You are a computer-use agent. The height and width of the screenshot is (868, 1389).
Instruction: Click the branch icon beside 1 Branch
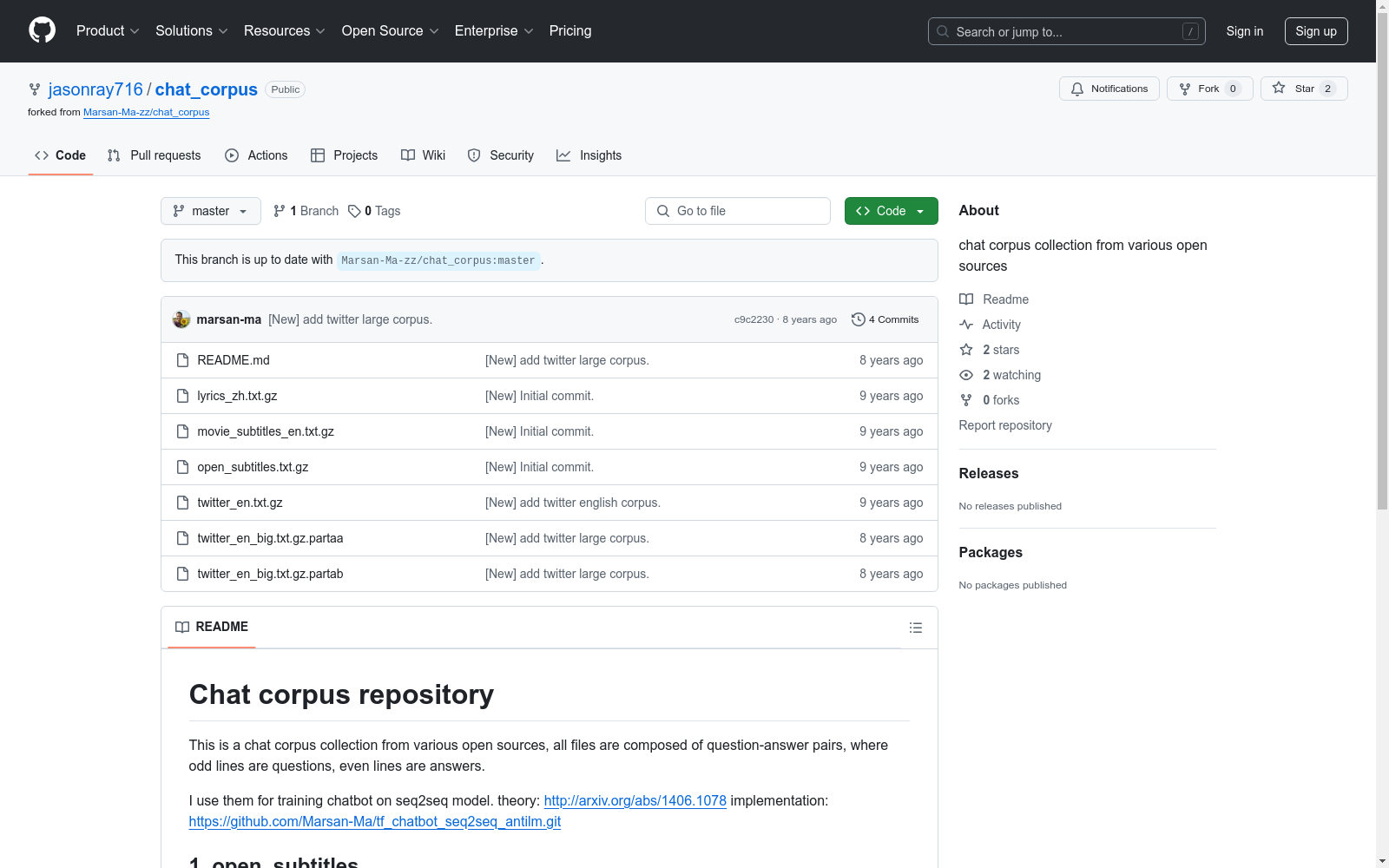(280, 211)
